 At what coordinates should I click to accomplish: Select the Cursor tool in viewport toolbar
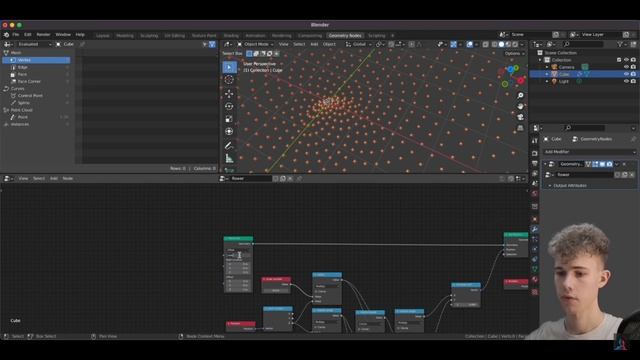click(229, 80)
